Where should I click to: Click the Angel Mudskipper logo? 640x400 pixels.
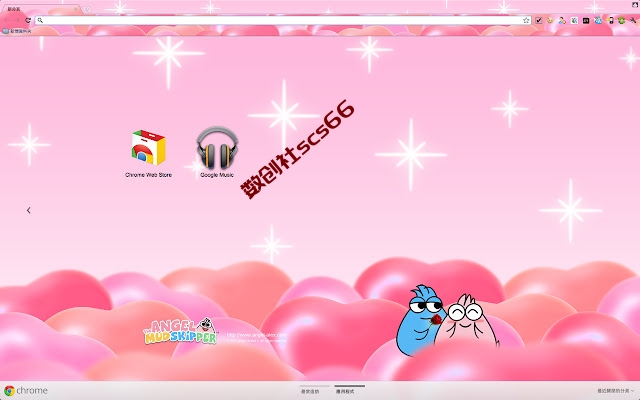[180, 331]
